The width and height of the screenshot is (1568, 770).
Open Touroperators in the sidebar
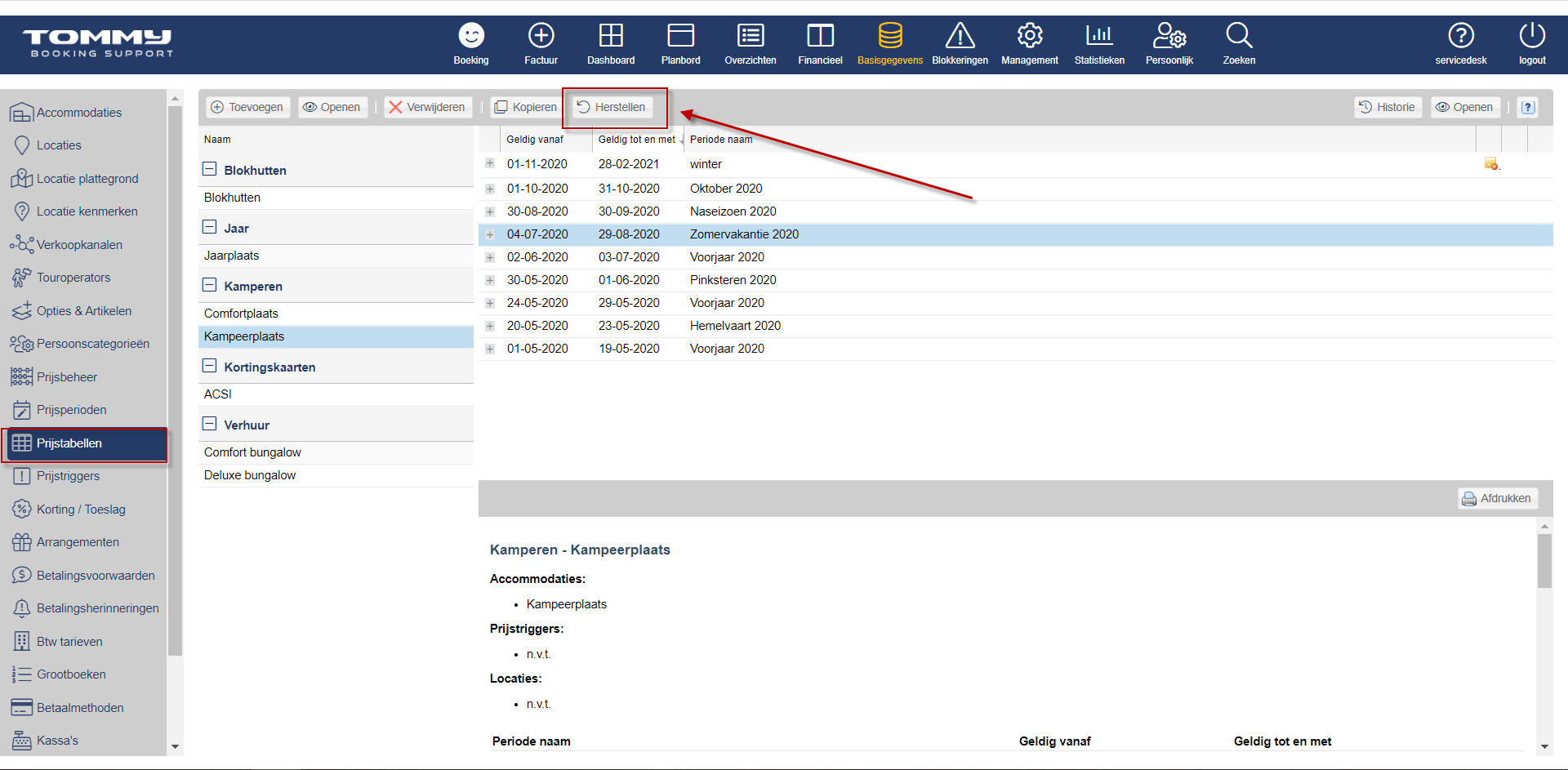click(85, 278)
